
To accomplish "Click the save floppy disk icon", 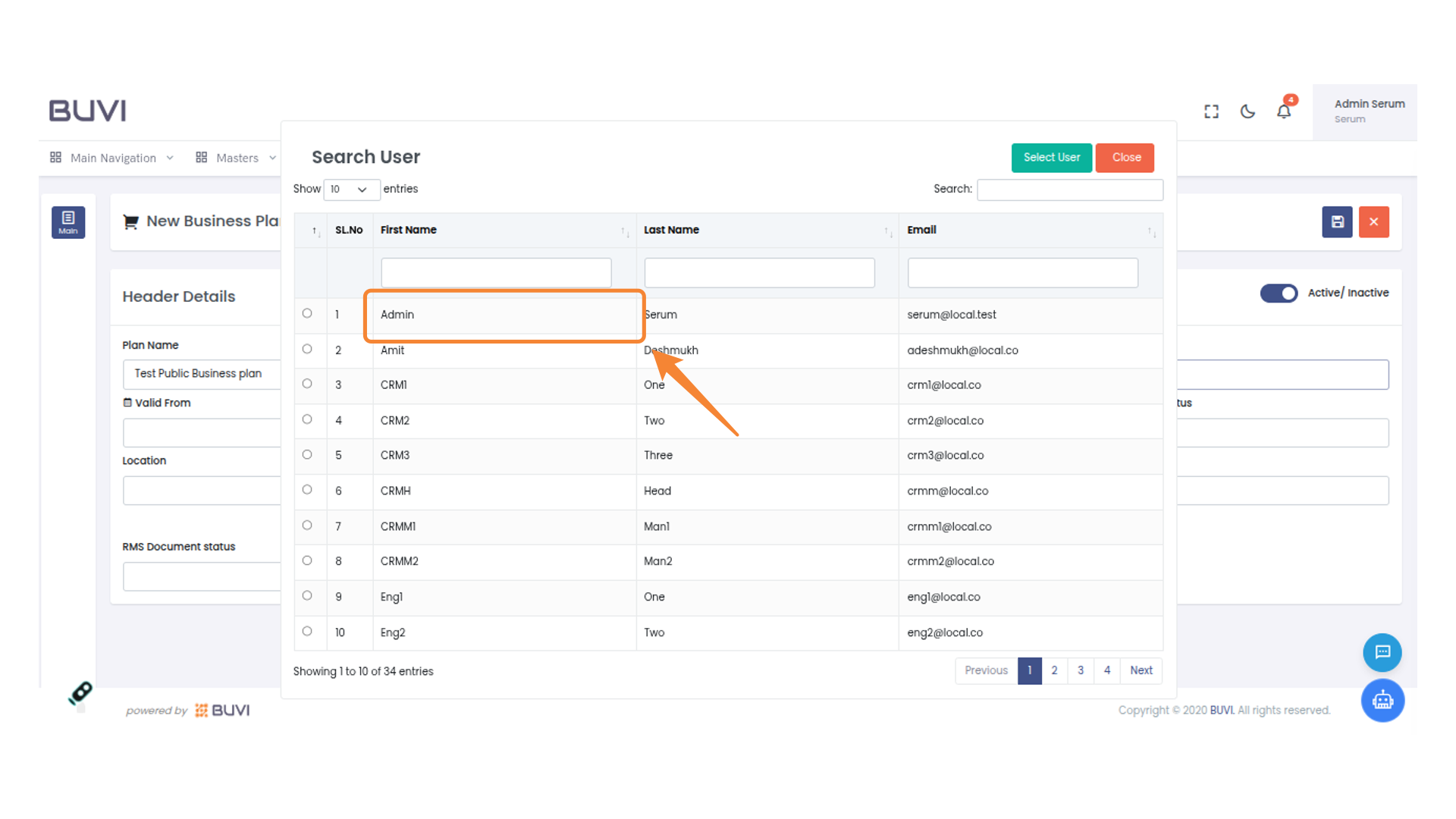I will coord(1337,222).
